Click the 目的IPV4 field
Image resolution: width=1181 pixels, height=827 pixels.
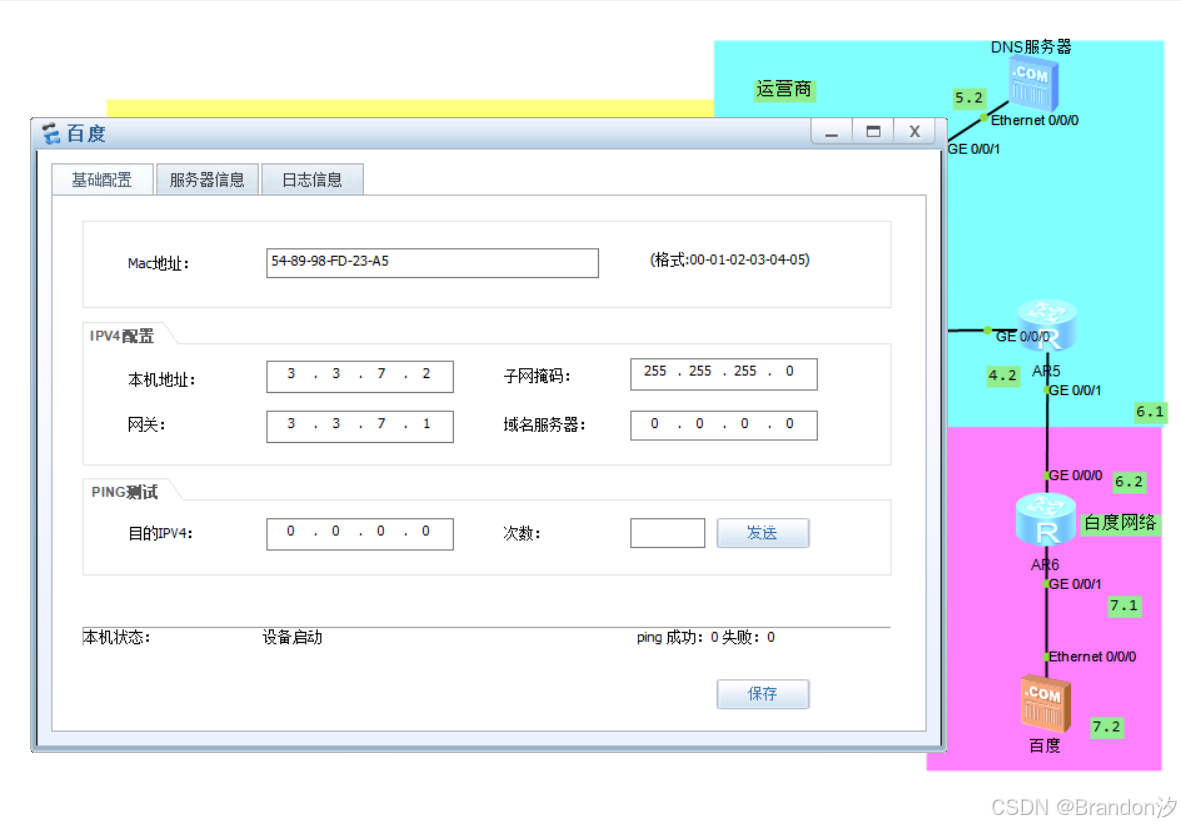pyautogui.click(x=360, y=534)
